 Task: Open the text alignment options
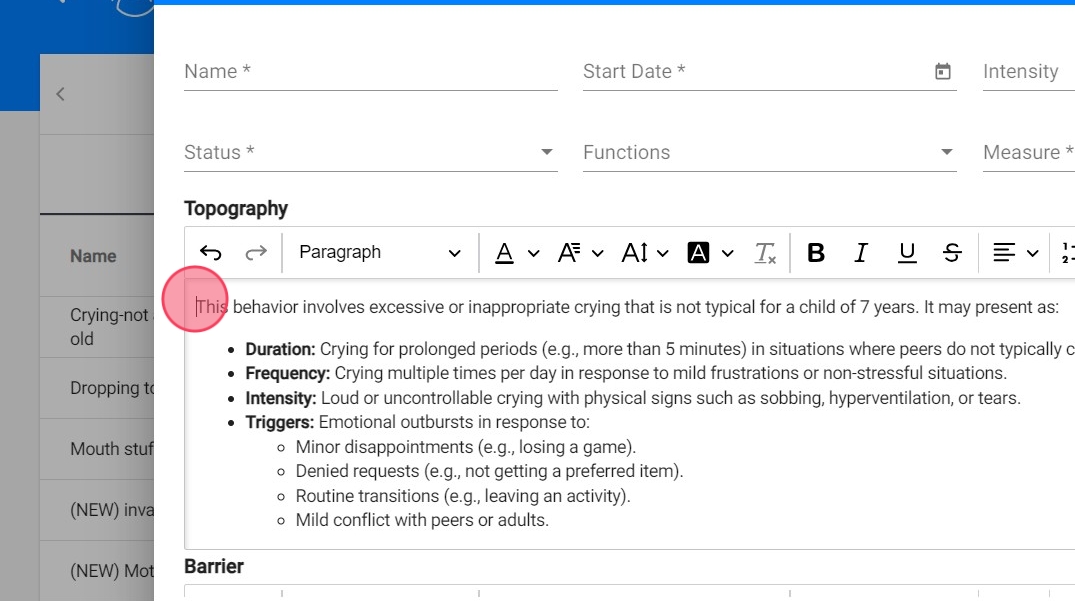(x=1015, y=253)
